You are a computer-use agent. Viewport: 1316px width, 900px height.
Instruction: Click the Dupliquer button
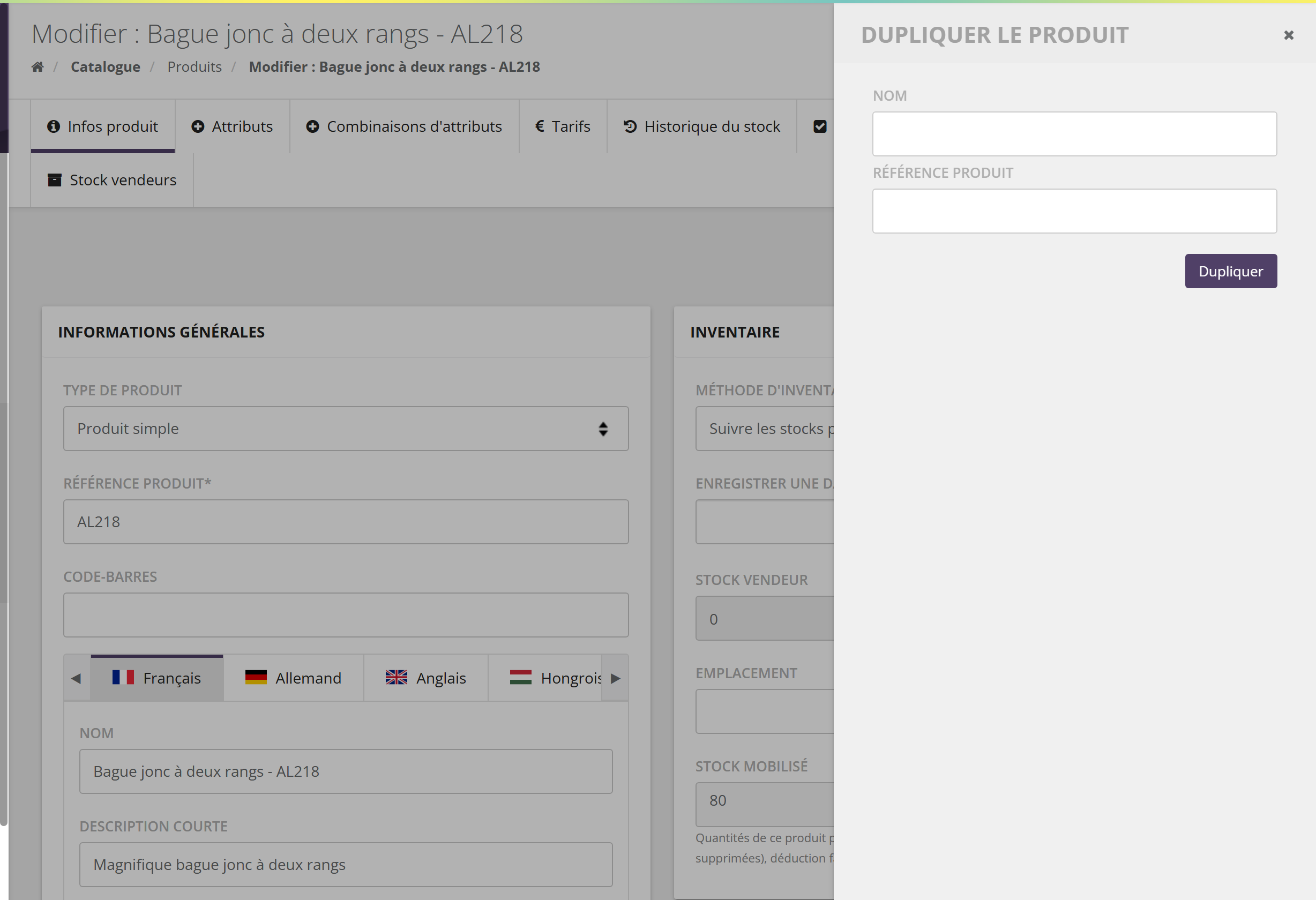coord(1230,271)
